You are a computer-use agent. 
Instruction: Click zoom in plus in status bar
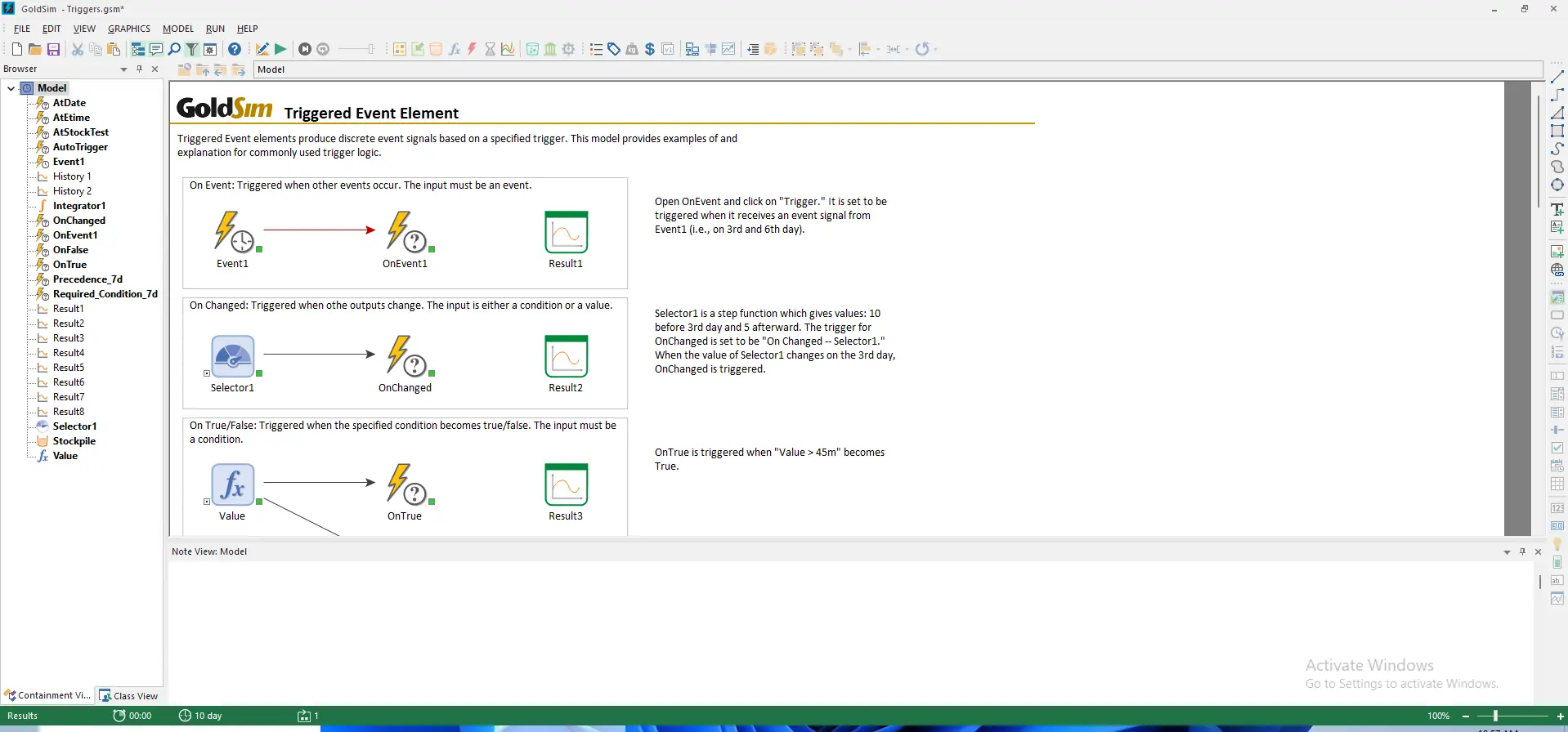click(x=1560, y=716)
